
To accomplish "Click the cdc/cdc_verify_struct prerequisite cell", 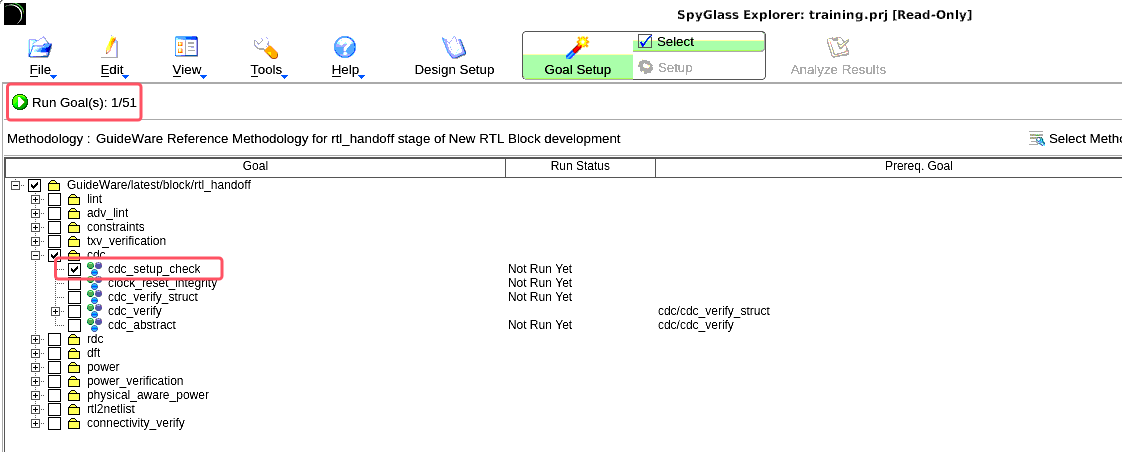I will (714, 311).
